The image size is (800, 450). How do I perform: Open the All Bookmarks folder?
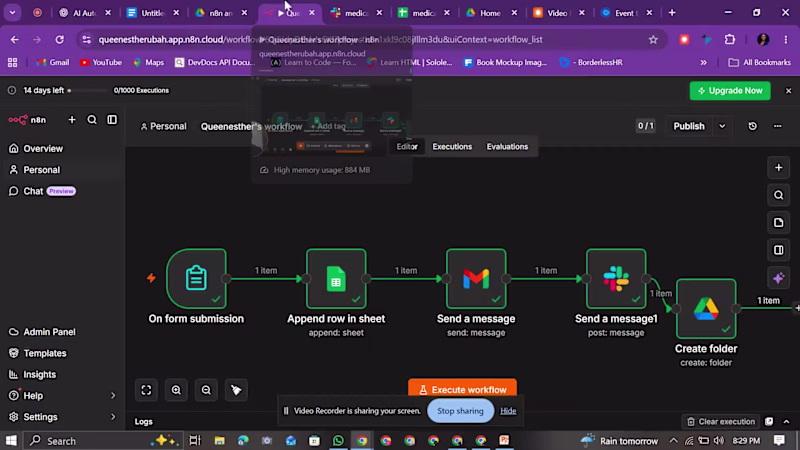pyautogui.click(x=760, y=62)
